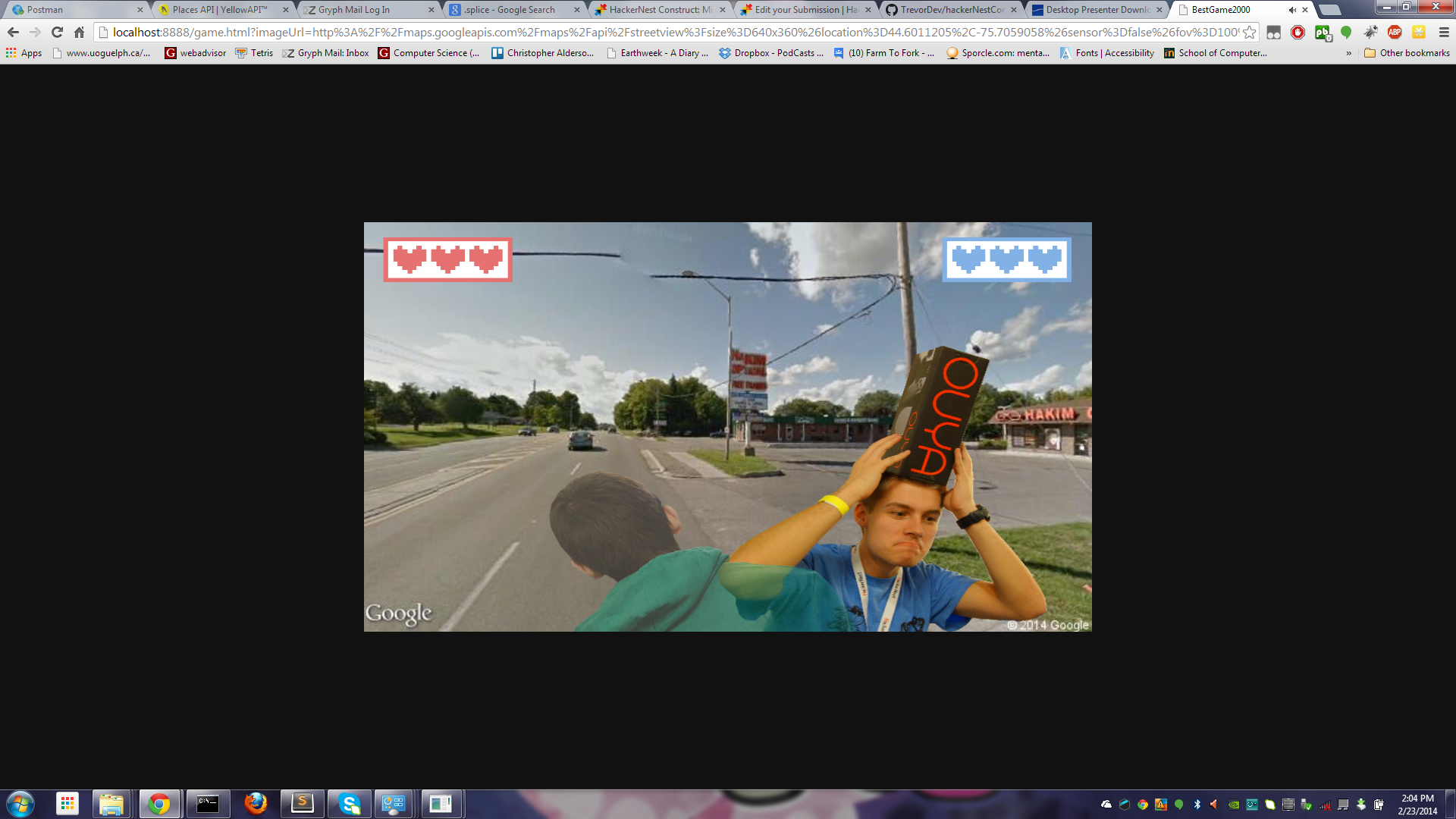Click the red hearts health bar
This screenshot has height=819, width=1456.
pyautogui.click(x=447, y=259)
